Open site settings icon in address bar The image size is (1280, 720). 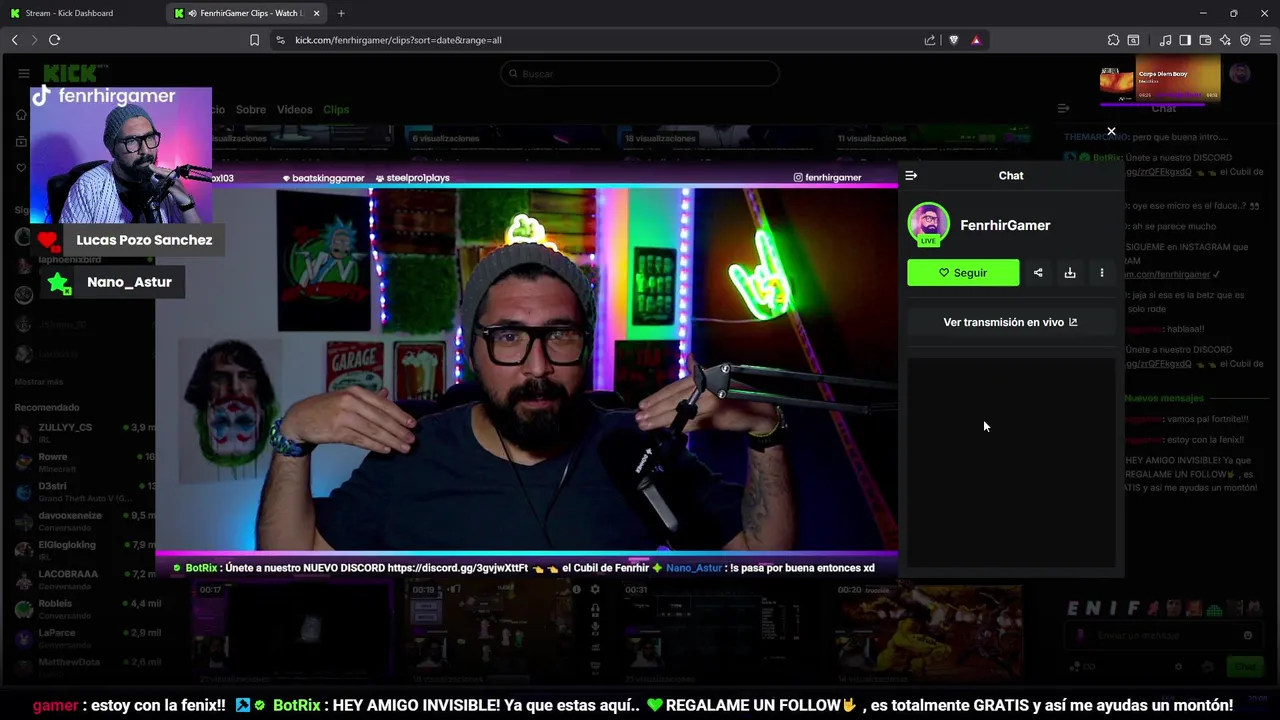pyautogui.click(x=280, y=40)
